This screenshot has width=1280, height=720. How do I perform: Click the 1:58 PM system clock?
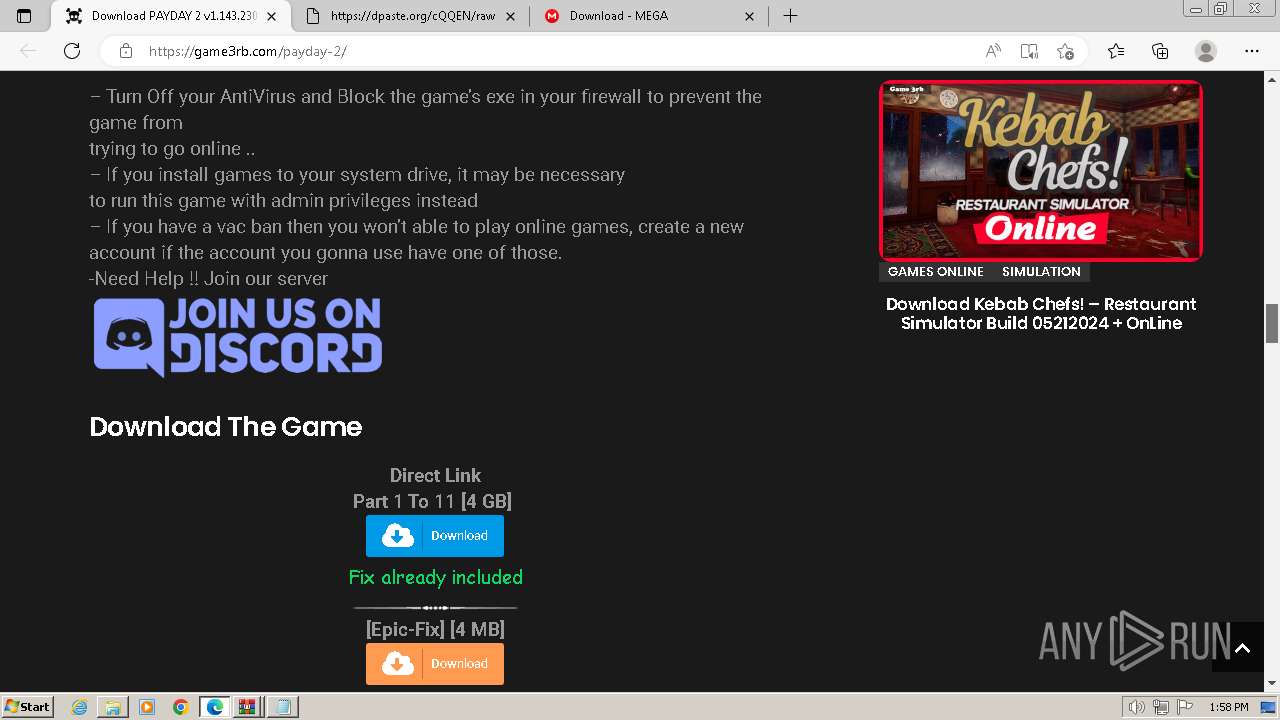[x=1228, y=707]
